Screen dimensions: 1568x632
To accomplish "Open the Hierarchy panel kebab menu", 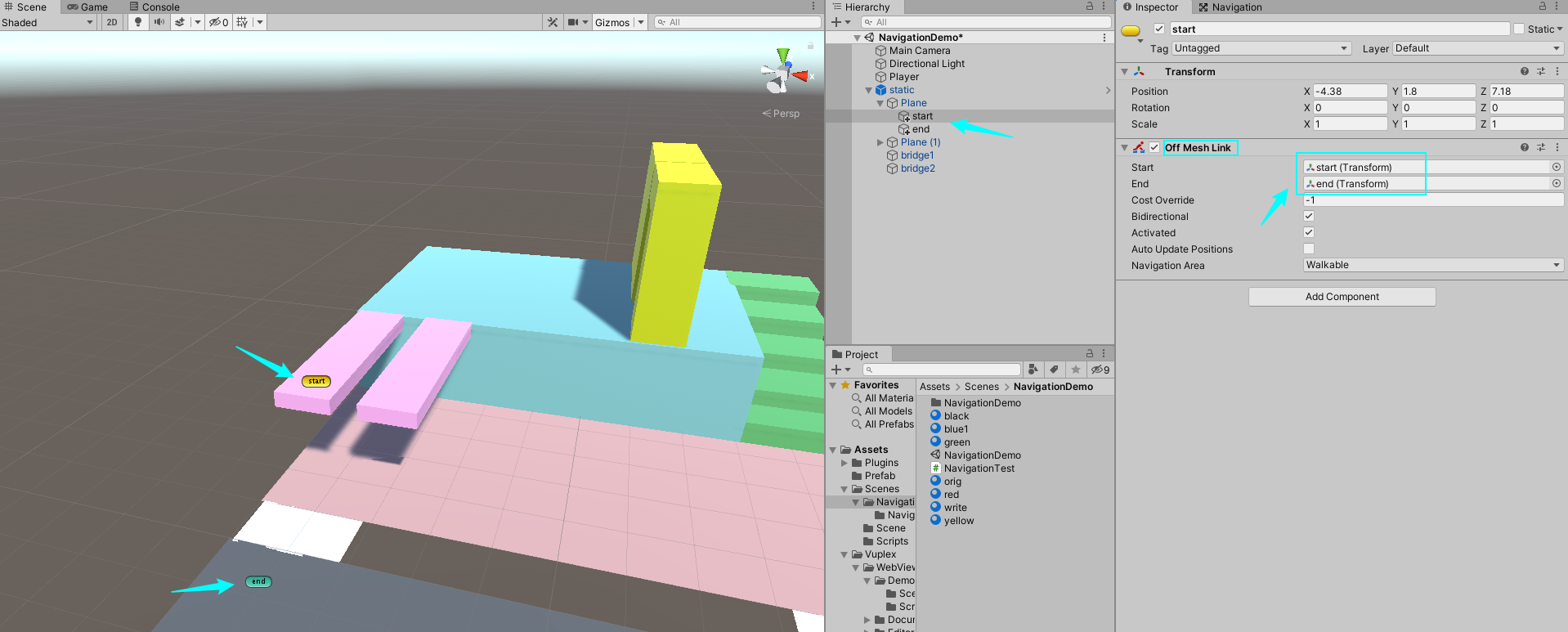I will pyautogui.click(x=1104, y=7).
